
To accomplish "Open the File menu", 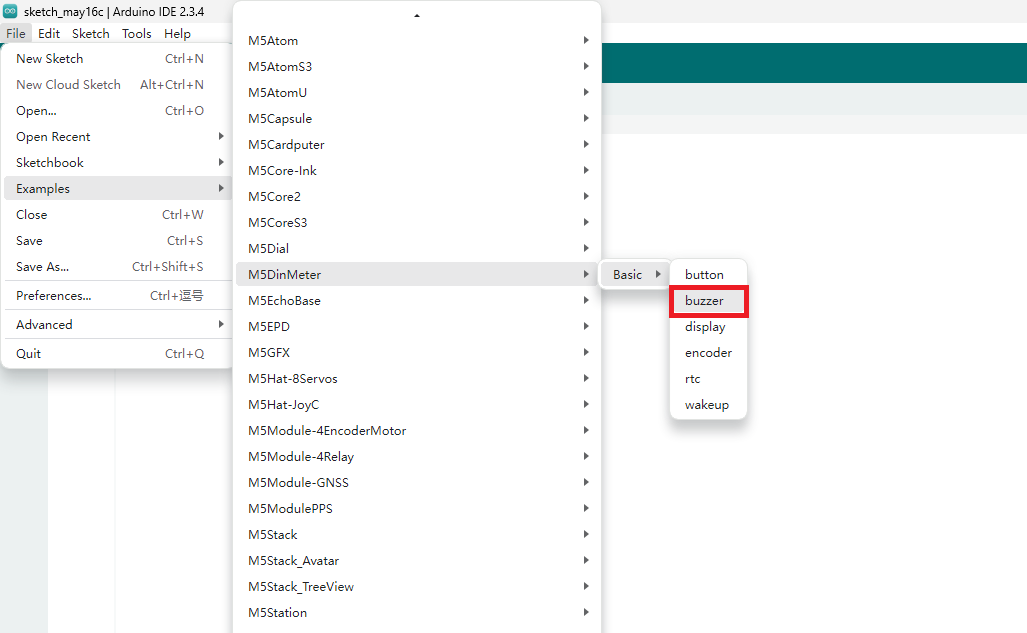I will click(16, 33).
